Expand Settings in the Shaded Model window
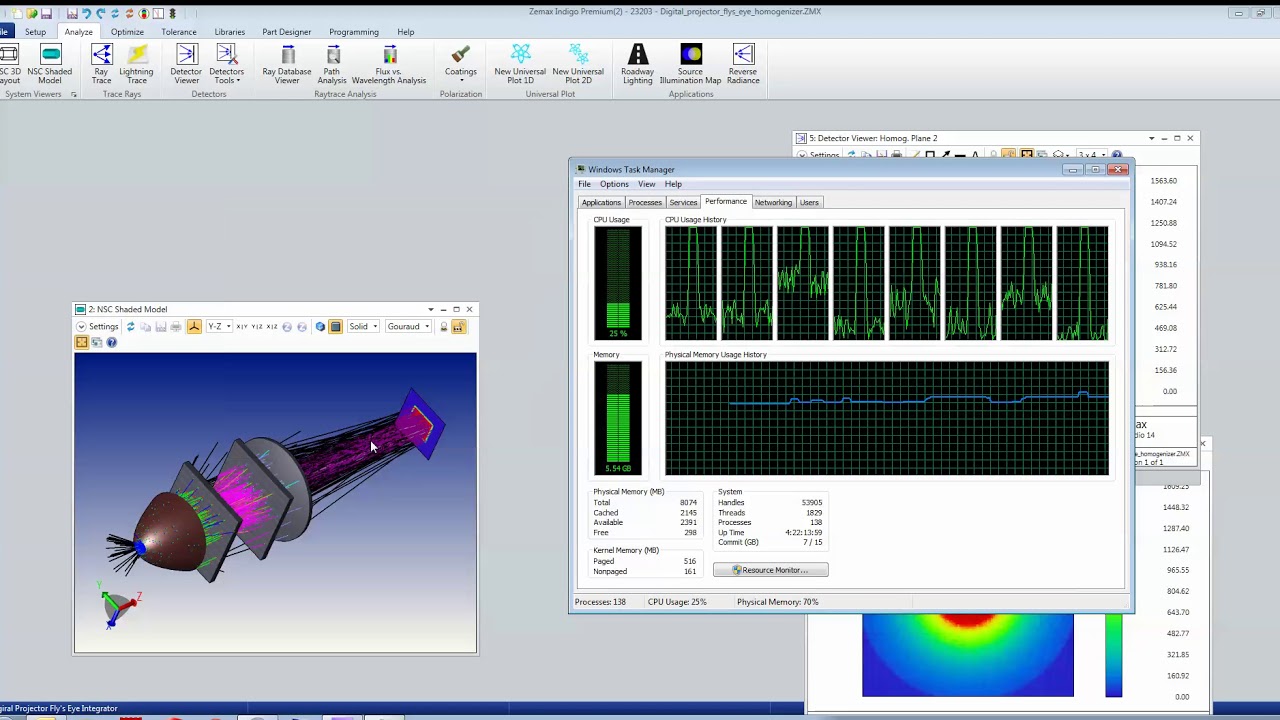This screenshot has width=1280, height=720. tap(98, 327)
